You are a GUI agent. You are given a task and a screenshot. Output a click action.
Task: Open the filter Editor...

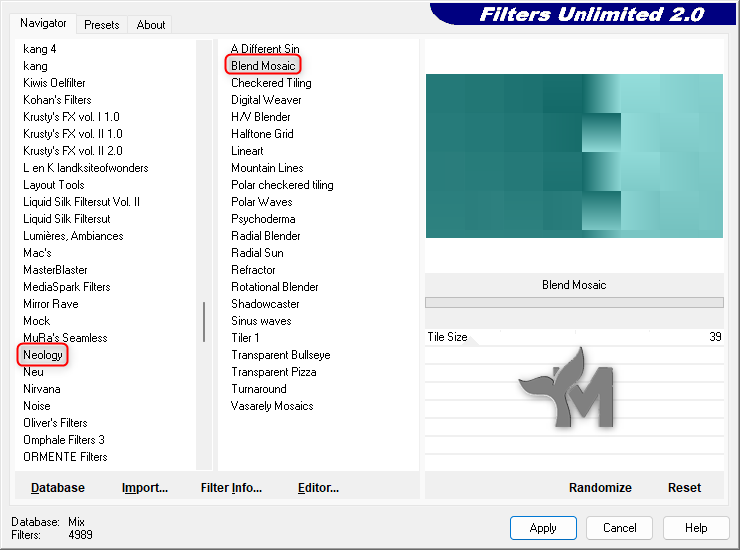pyautogui.click(x=318, y=488)
